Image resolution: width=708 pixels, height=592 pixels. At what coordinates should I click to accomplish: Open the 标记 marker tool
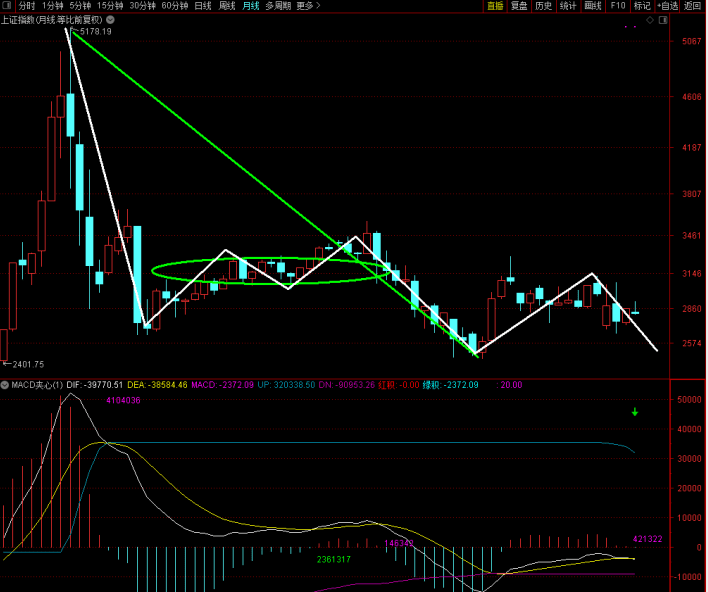pyautogui.click(x=641, y=6)
